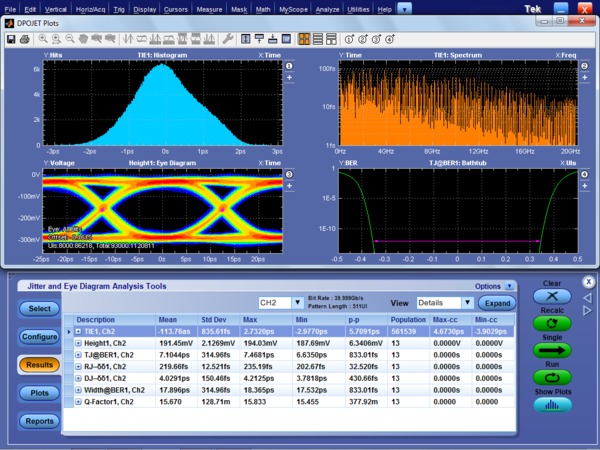Select the TJ@BER1, Ch2 measurement row
This screenshot has width=600, height=450.
pos(110,353)
